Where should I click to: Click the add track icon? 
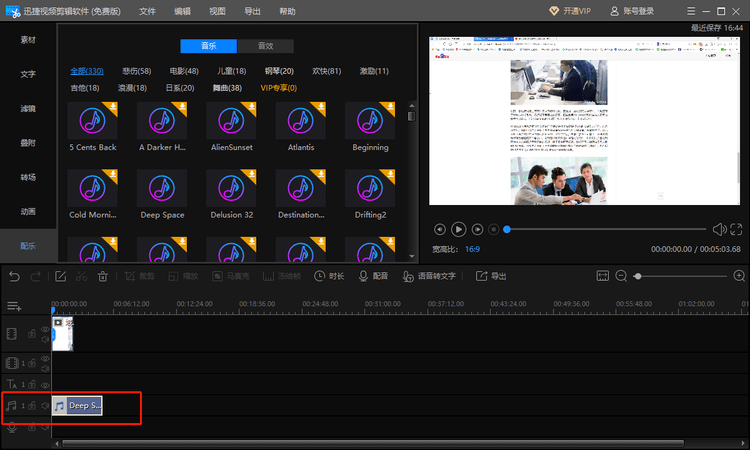(x=14, y=306)
